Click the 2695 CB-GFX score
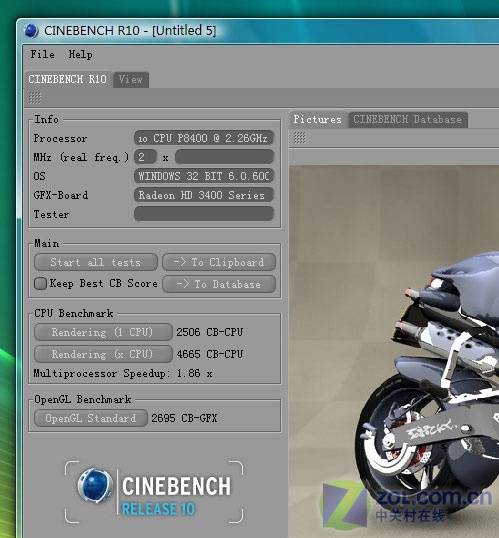The width and height of the screenshot is (499, 538). click(184, 418)
